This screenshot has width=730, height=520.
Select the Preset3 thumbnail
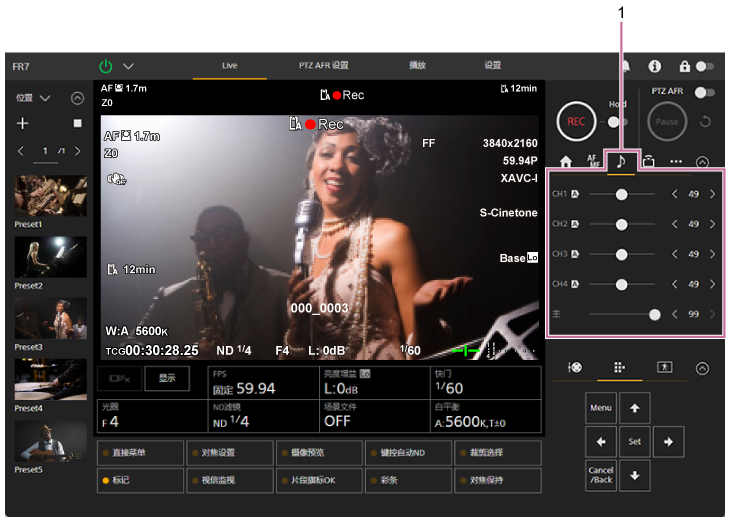(x=50, y=318)
